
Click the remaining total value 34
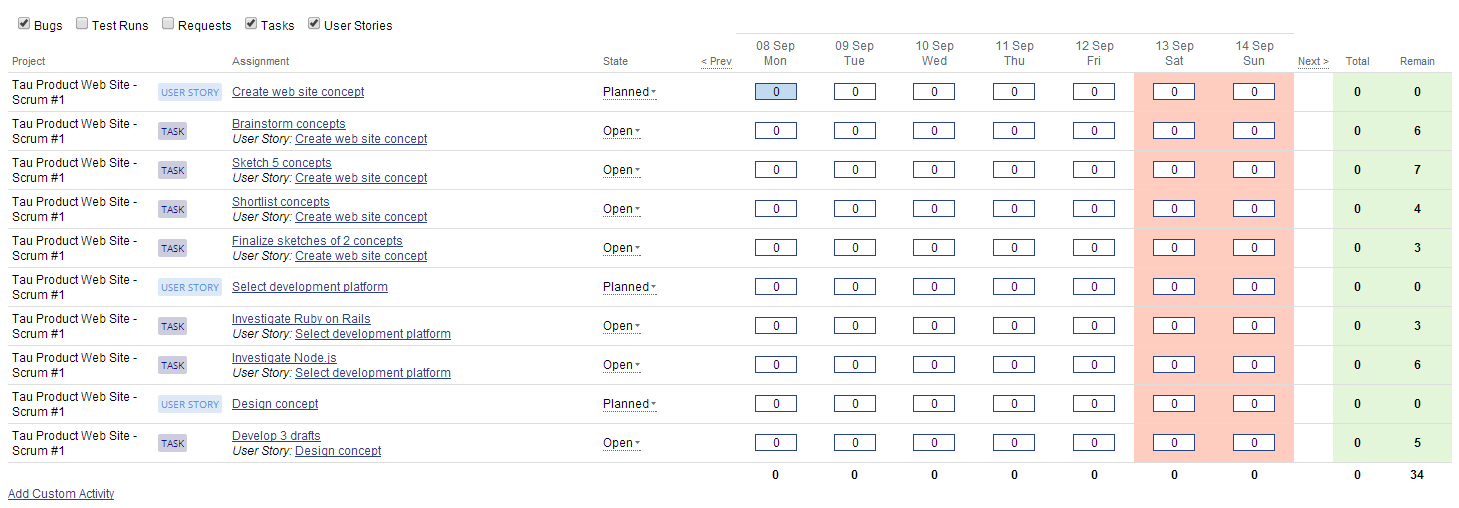coord(1417,475)
